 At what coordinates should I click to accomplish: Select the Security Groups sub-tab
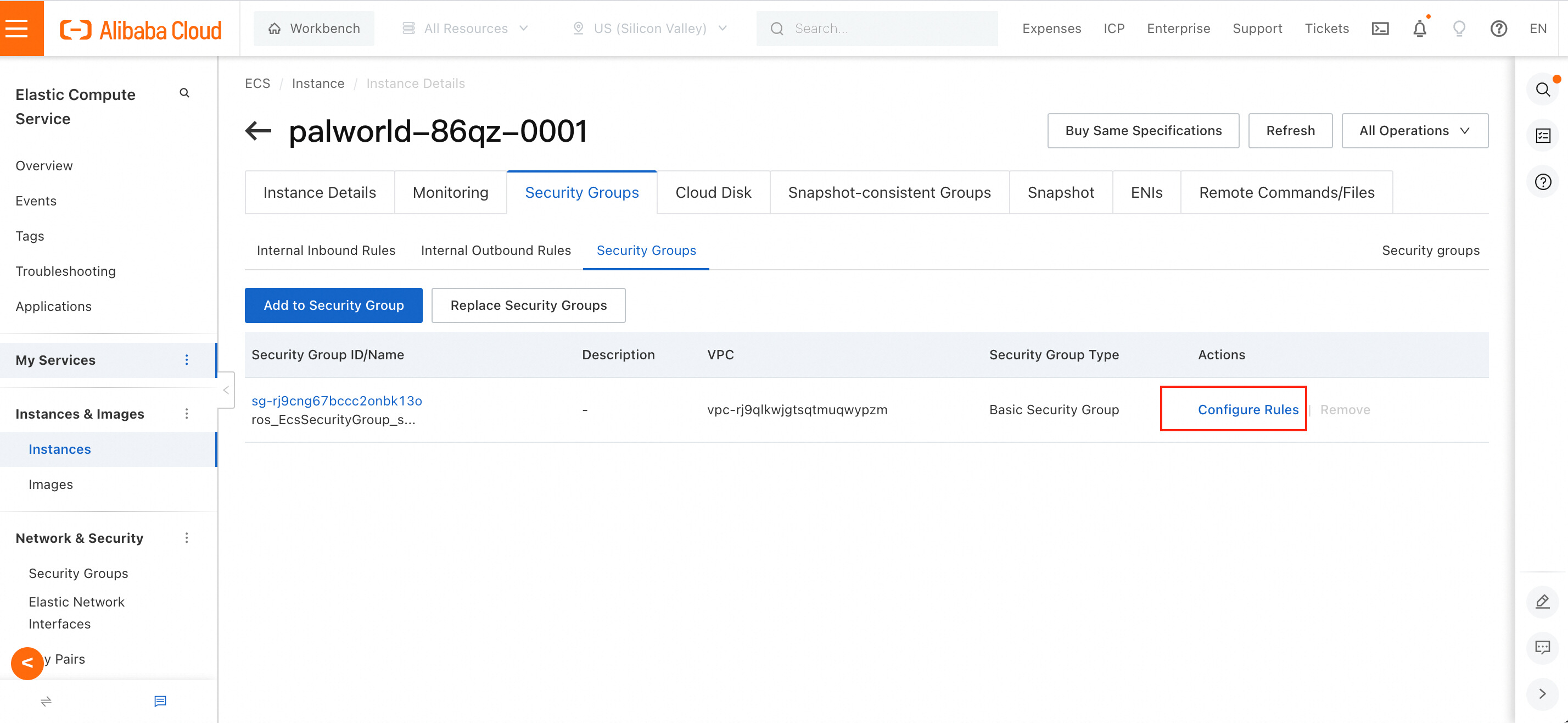(x=646, y=251)
